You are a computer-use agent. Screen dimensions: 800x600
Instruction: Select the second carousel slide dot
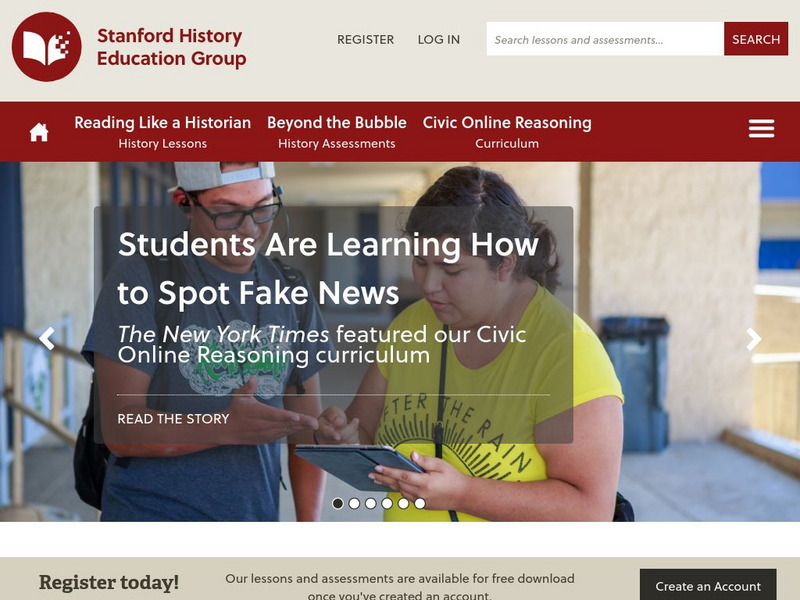(354, 504)
